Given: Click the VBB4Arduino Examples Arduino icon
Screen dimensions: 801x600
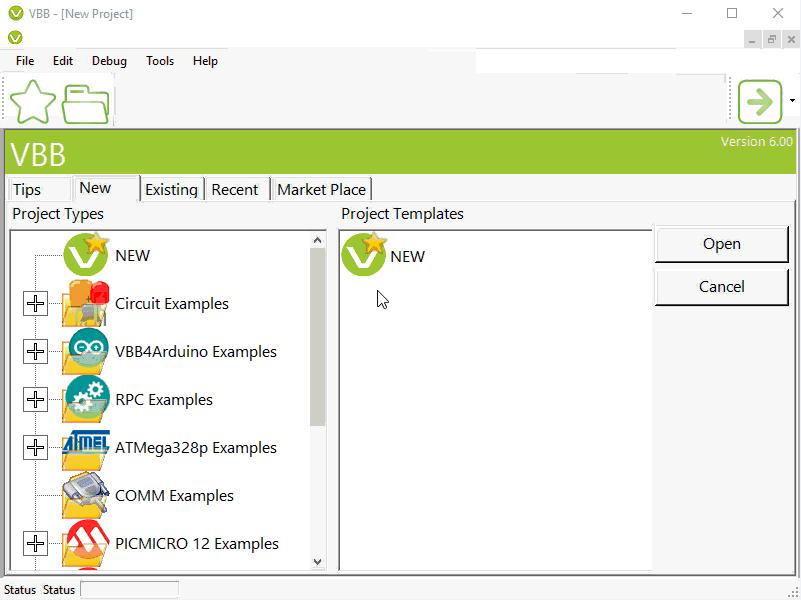Looking at the screenshot, I should point(86,351).
